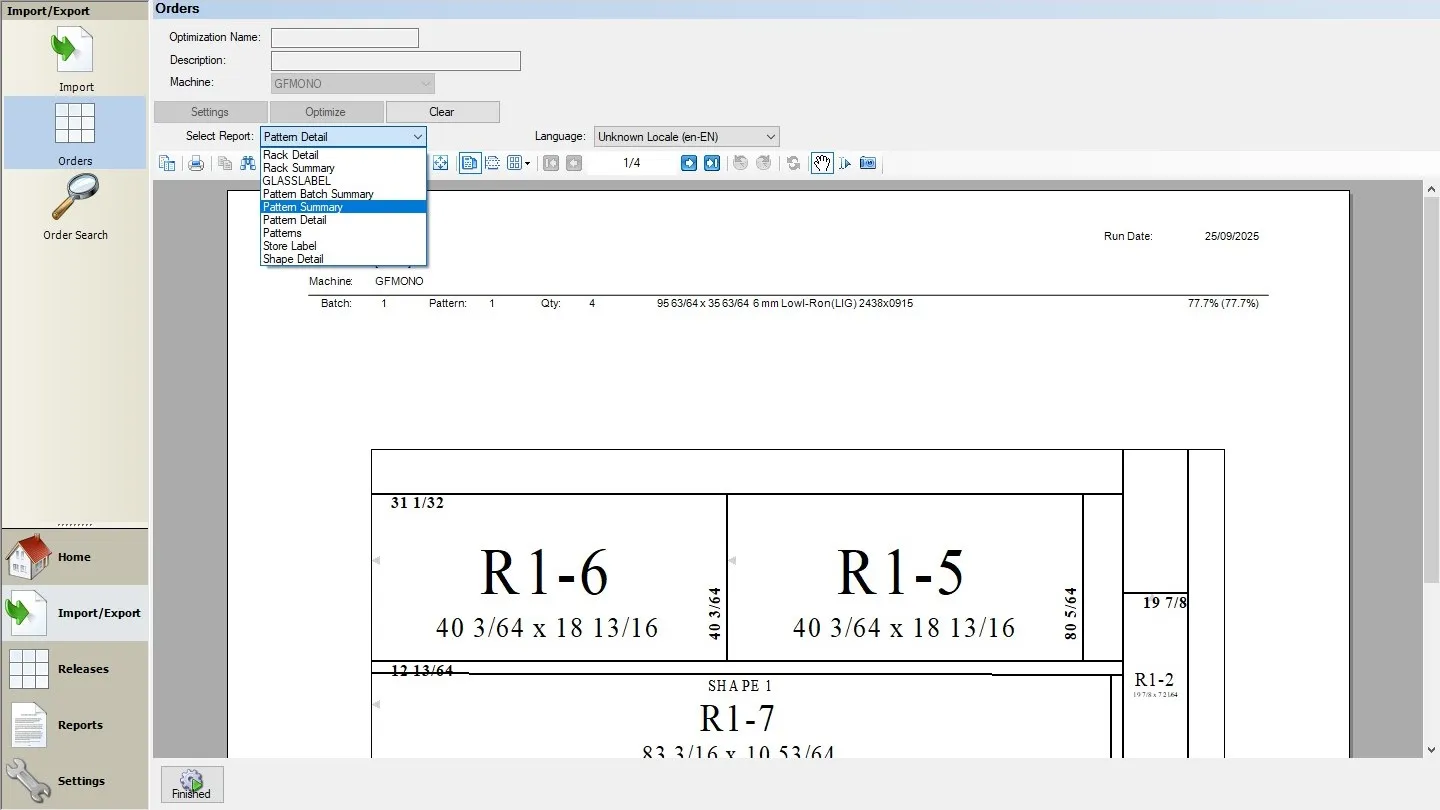
Task: Click the Clear button
Action: pos(442,112)
